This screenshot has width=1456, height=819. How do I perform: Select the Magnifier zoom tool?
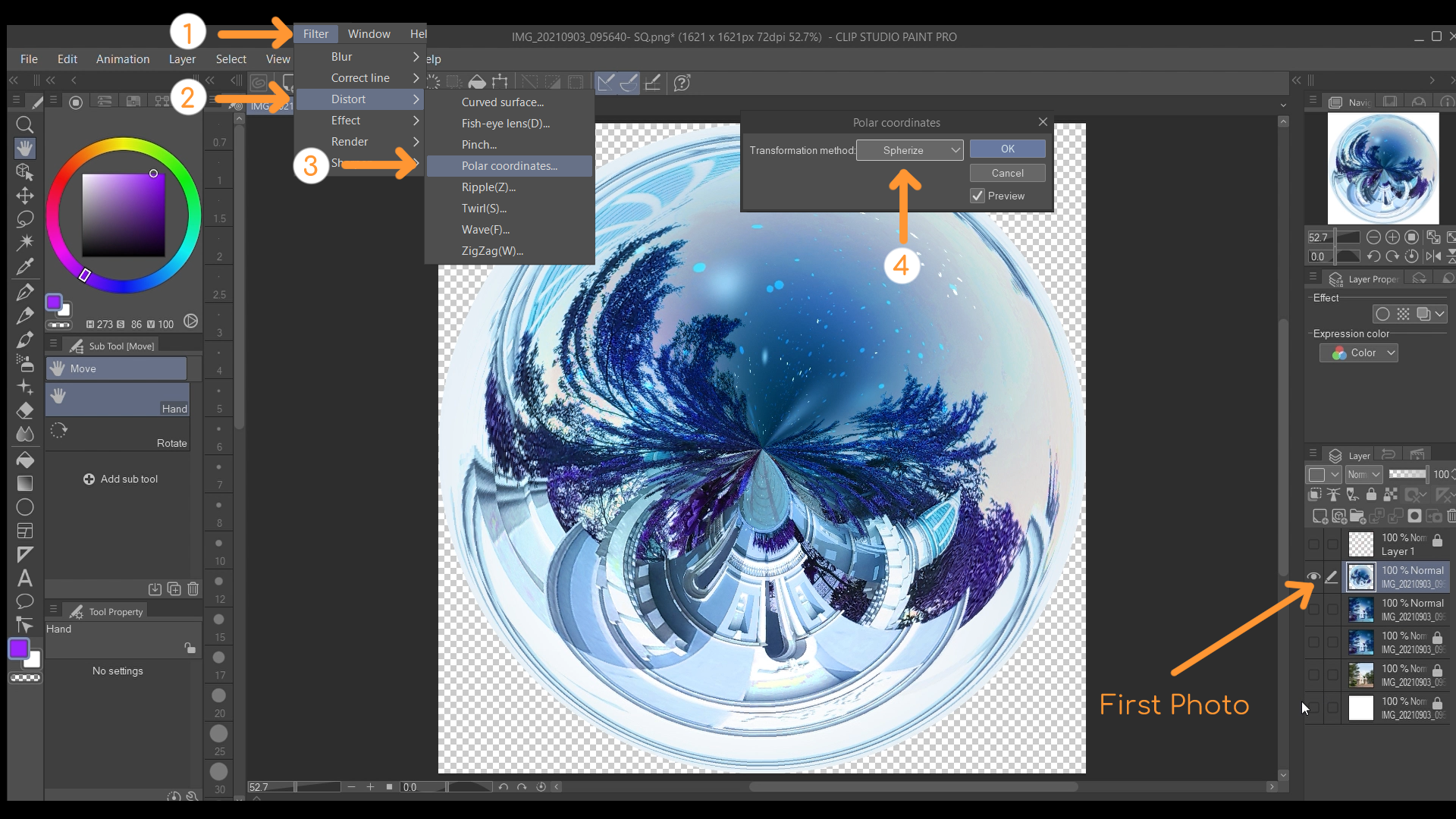pyautogui.click(x=25, y=125)
